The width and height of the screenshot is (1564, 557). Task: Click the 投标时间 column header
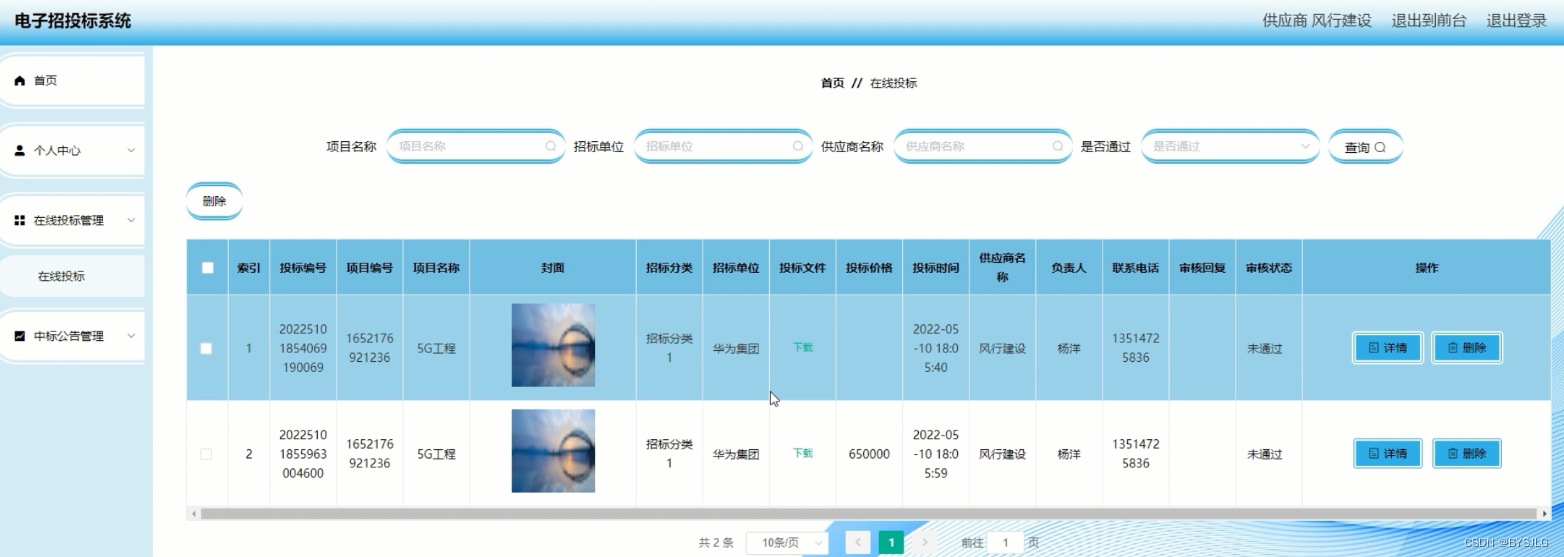(x=936, y=268)
